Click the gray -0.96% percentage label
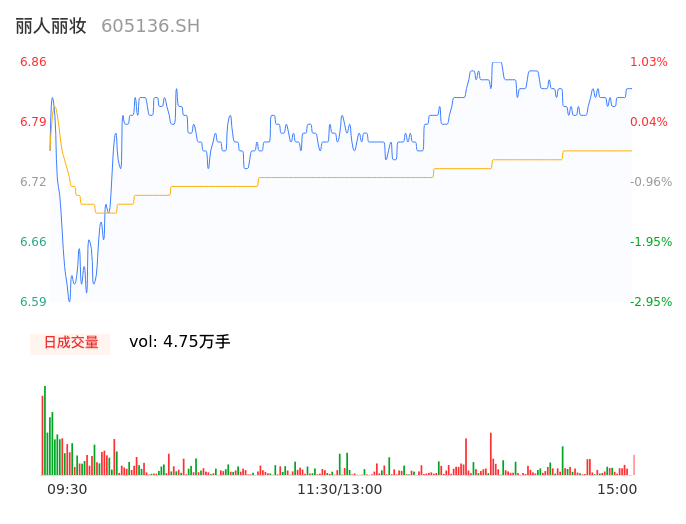This screenshot has height=524, width=686. [649, 182]
